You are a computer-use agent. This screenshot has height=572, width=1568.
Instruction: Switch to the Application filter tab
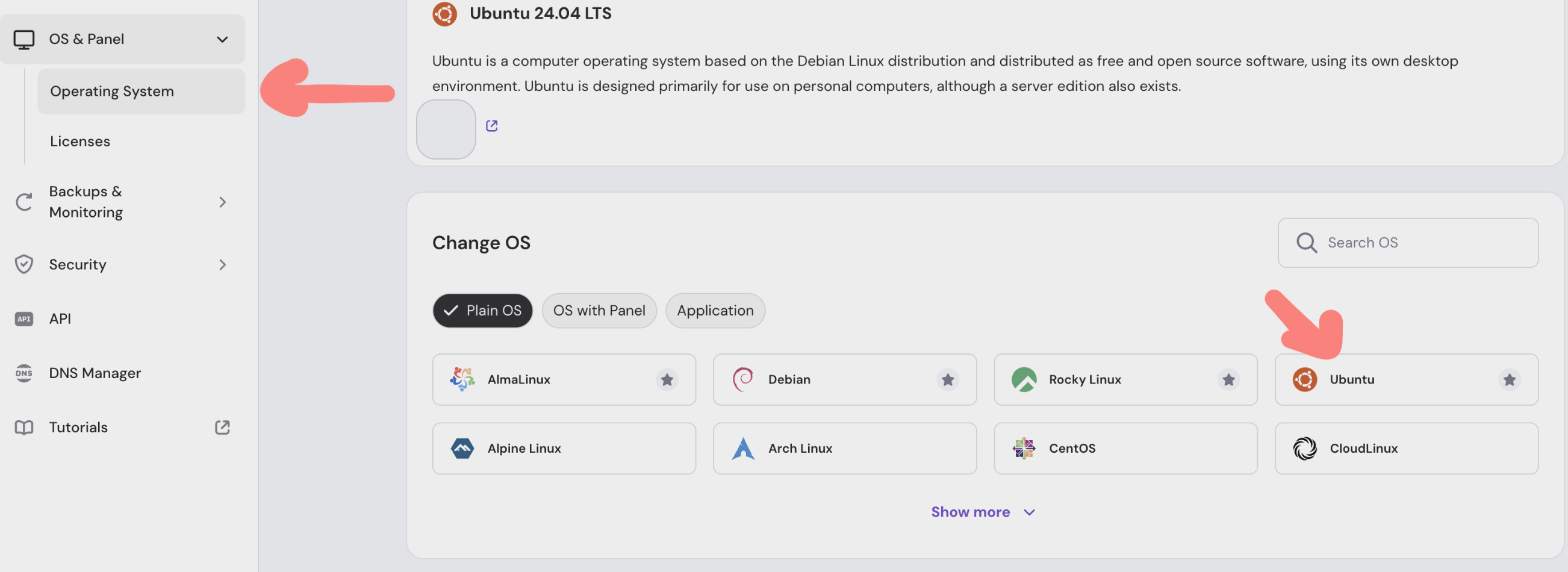[715, 311]
